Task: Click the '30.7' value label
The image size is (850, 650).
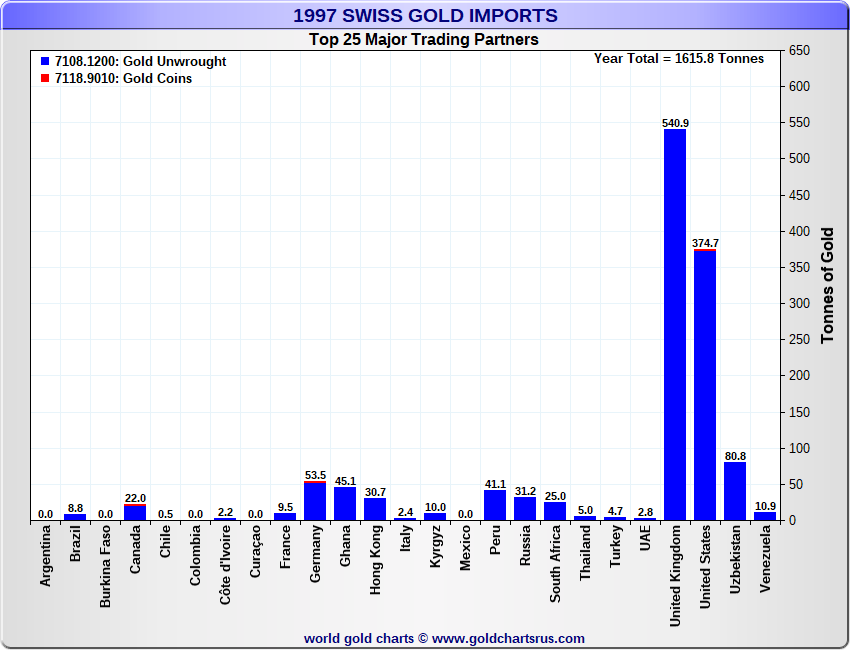Action: tap(375, 492)
